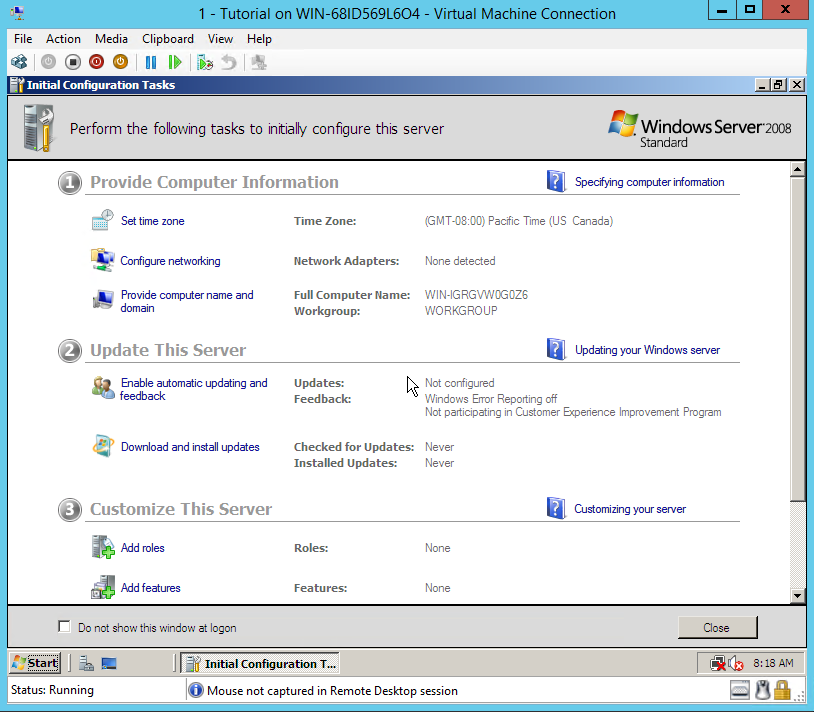Click the red Shut Down toolbar icon
This screenshot has width=814, height=712.
click(97, 62)
